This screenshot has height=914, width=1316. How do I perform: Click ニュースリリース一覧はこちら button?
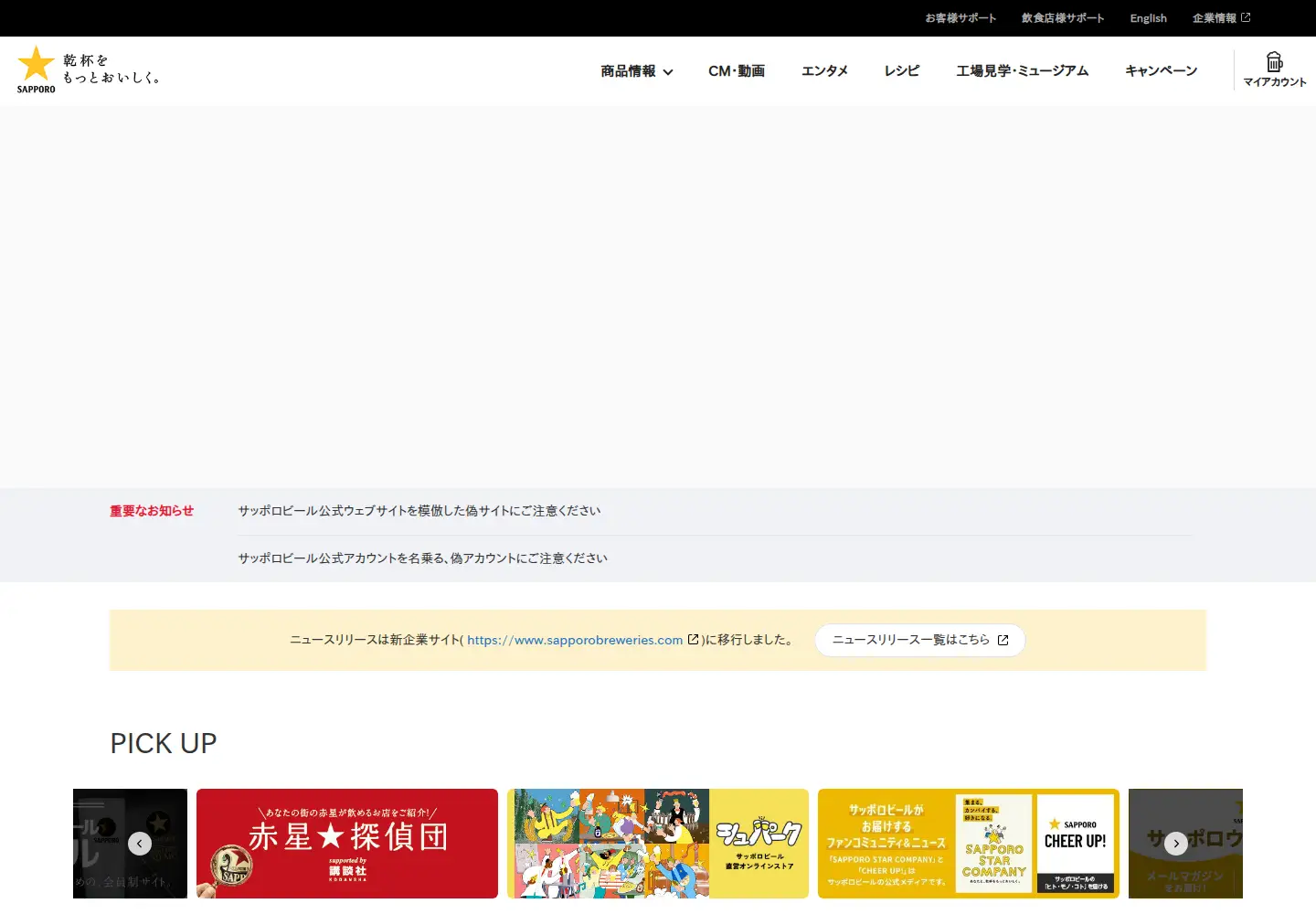(x=920, y=640)
